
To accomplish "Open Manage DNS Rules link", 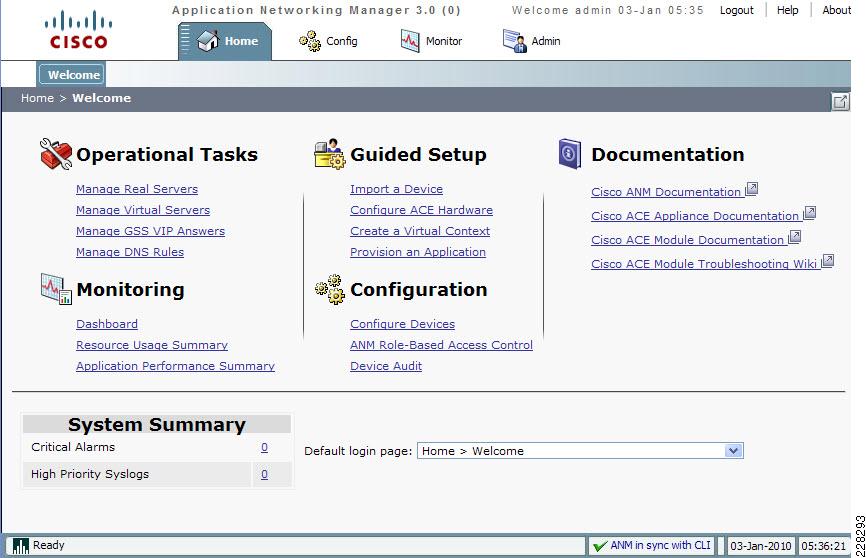I will point(130,252).
